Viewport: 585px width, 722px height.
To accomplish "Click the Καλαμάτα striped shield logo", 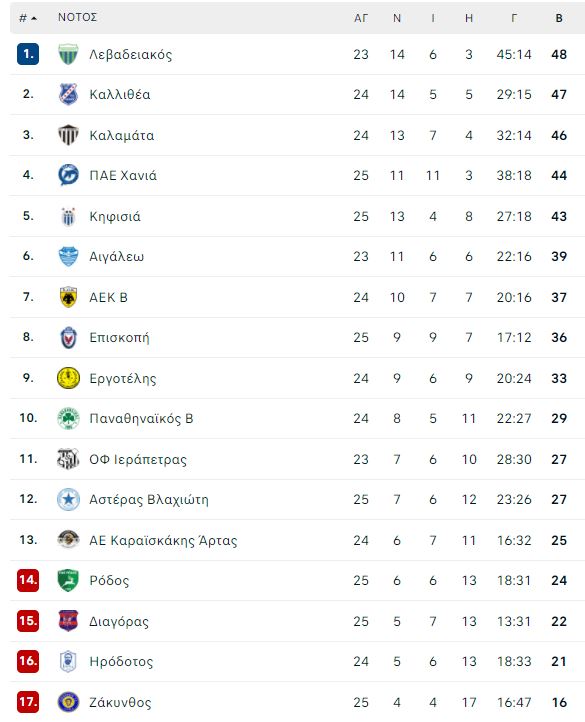I will (x=68, y=135).
